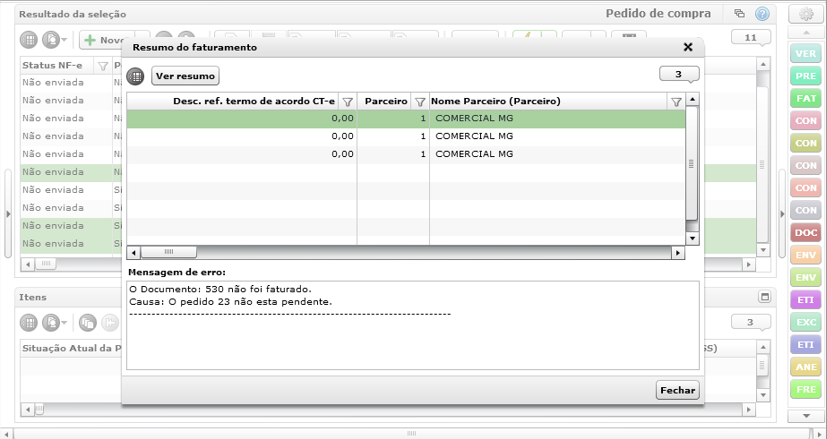
Task: Click the PRE sidebar button
Action: pyautogui.click(x=806, y=76)
